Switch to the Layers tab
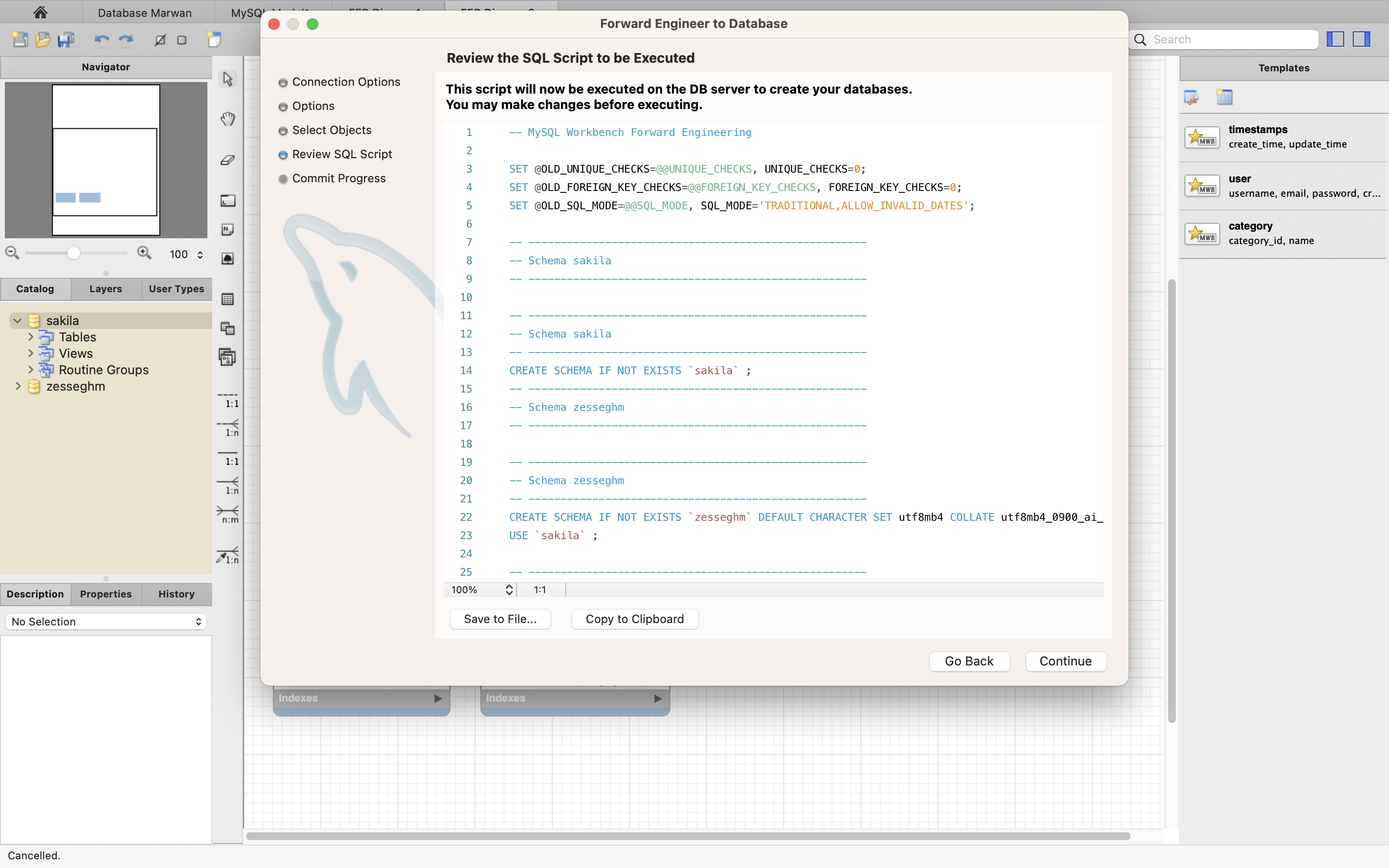Image resolution: width=1389 pixels, height=868 pixels. pyautogui.click(x=106, y=289)
